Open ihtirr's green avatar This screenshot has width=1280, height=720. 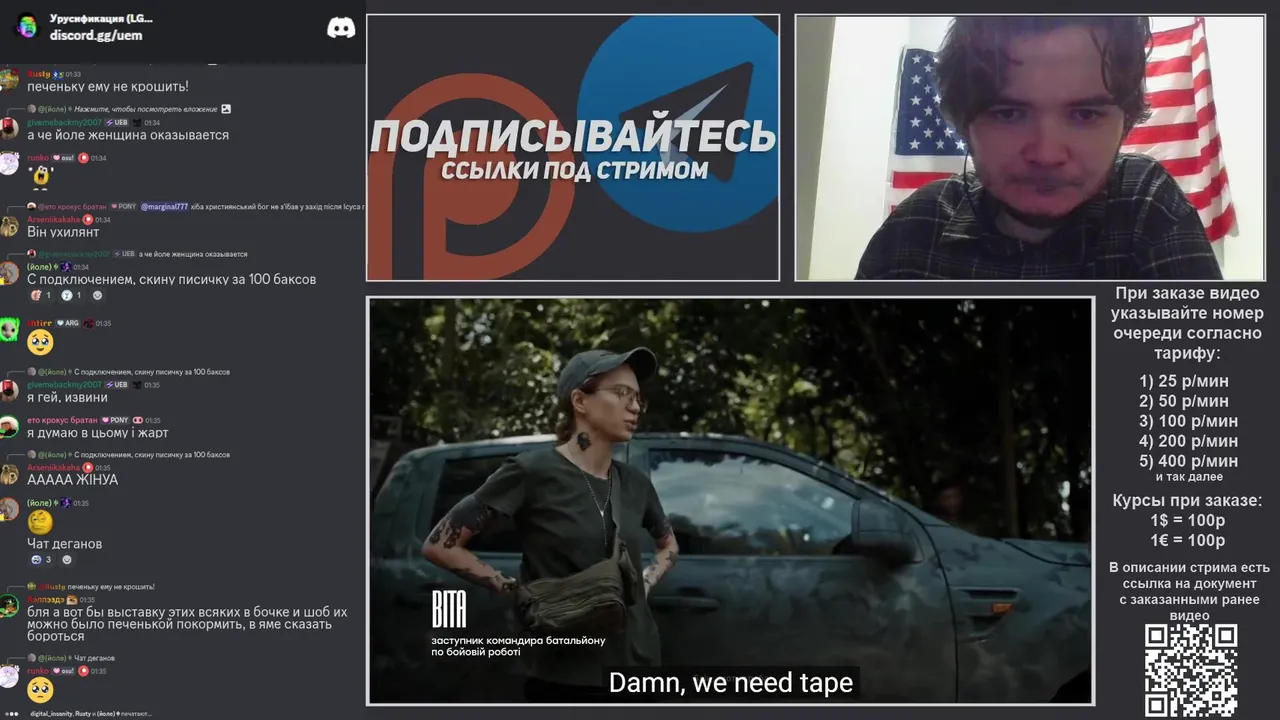click(x=10, y=330)
